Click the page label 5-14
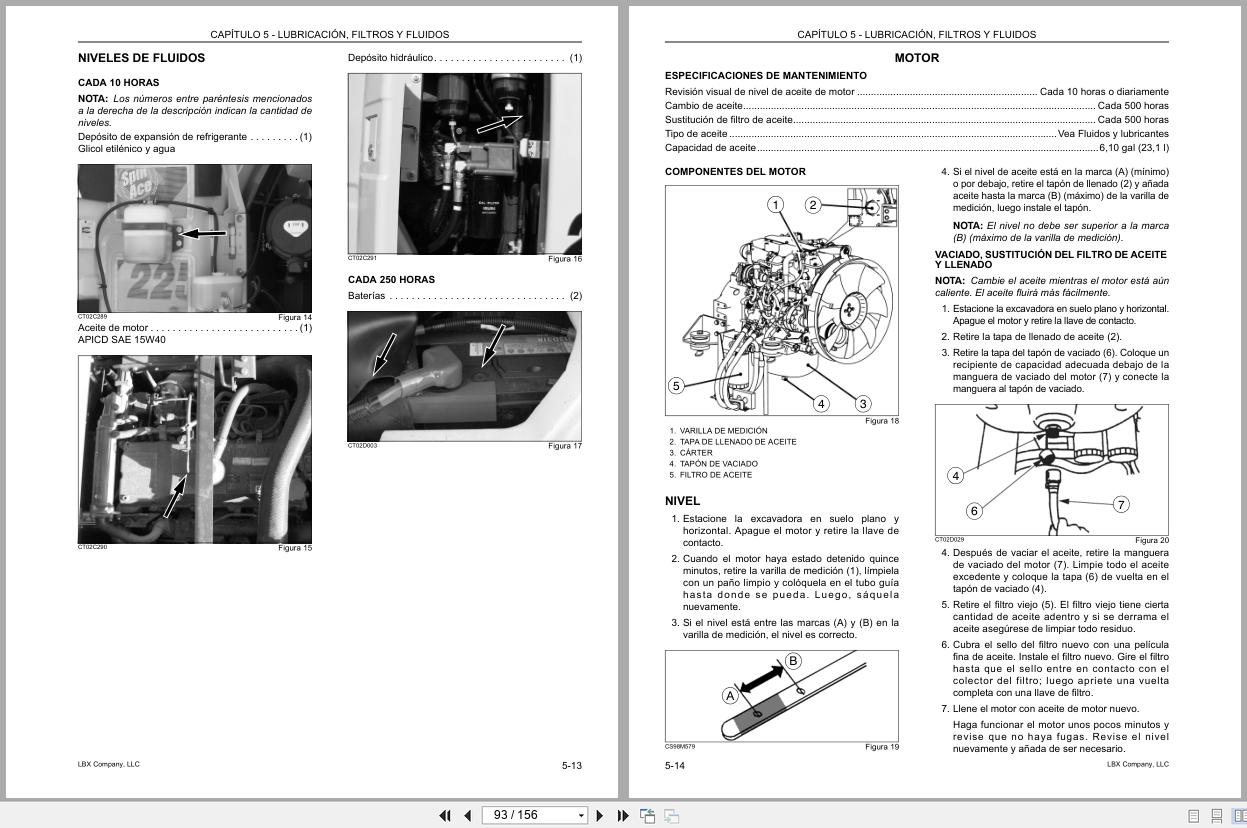The image size is (1247, 828). pyautogui.click(x=674, y=764)
